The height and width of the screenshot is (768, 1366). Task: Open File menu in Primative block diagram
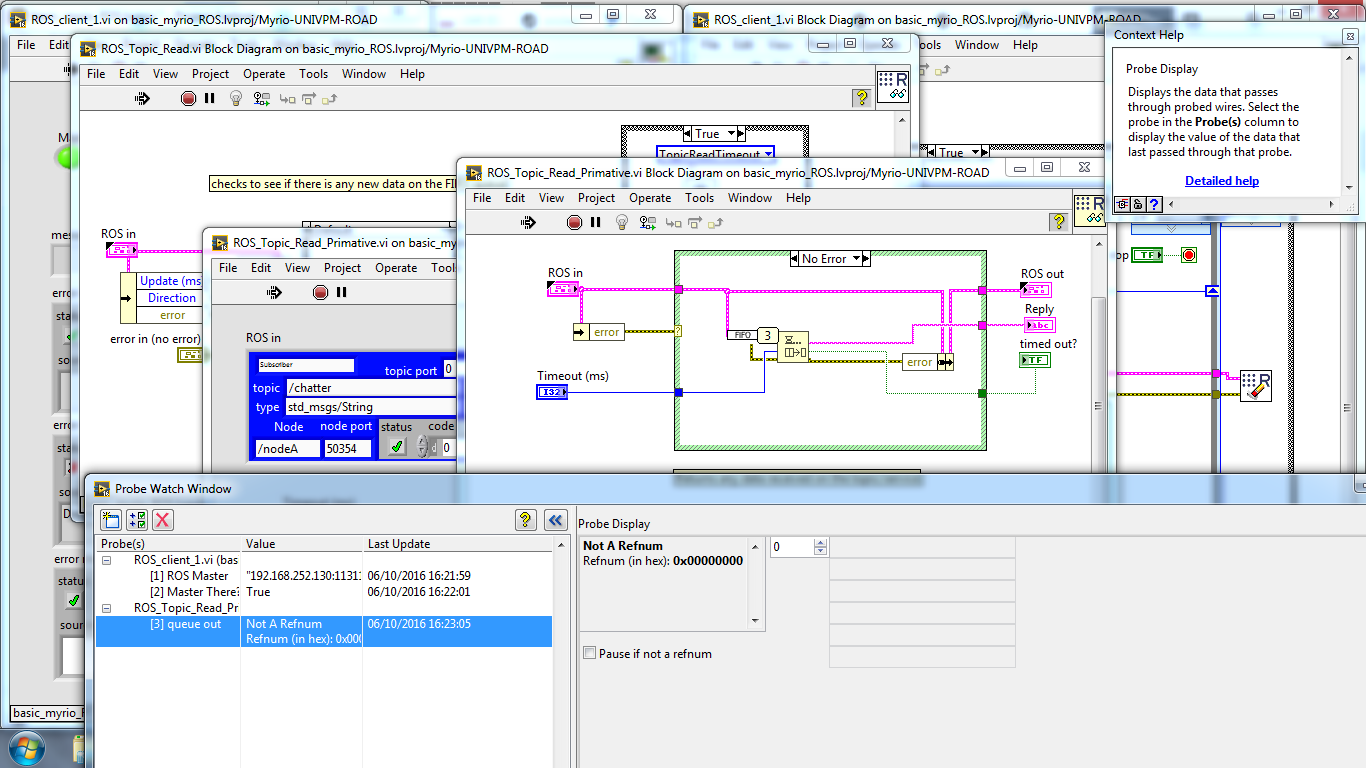pyautogui.click(x=482, y=198)
